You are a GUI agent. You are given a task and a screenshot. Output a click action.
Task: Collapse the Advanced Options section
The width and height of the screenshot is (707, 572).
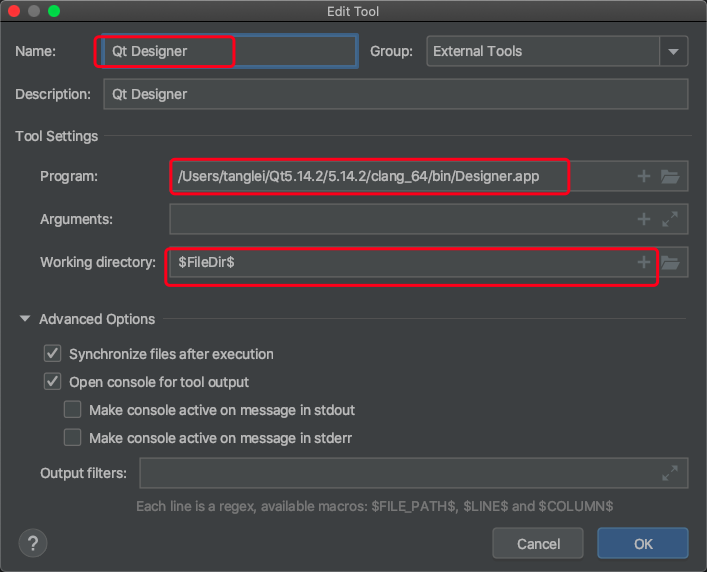[x=25, y=319]
